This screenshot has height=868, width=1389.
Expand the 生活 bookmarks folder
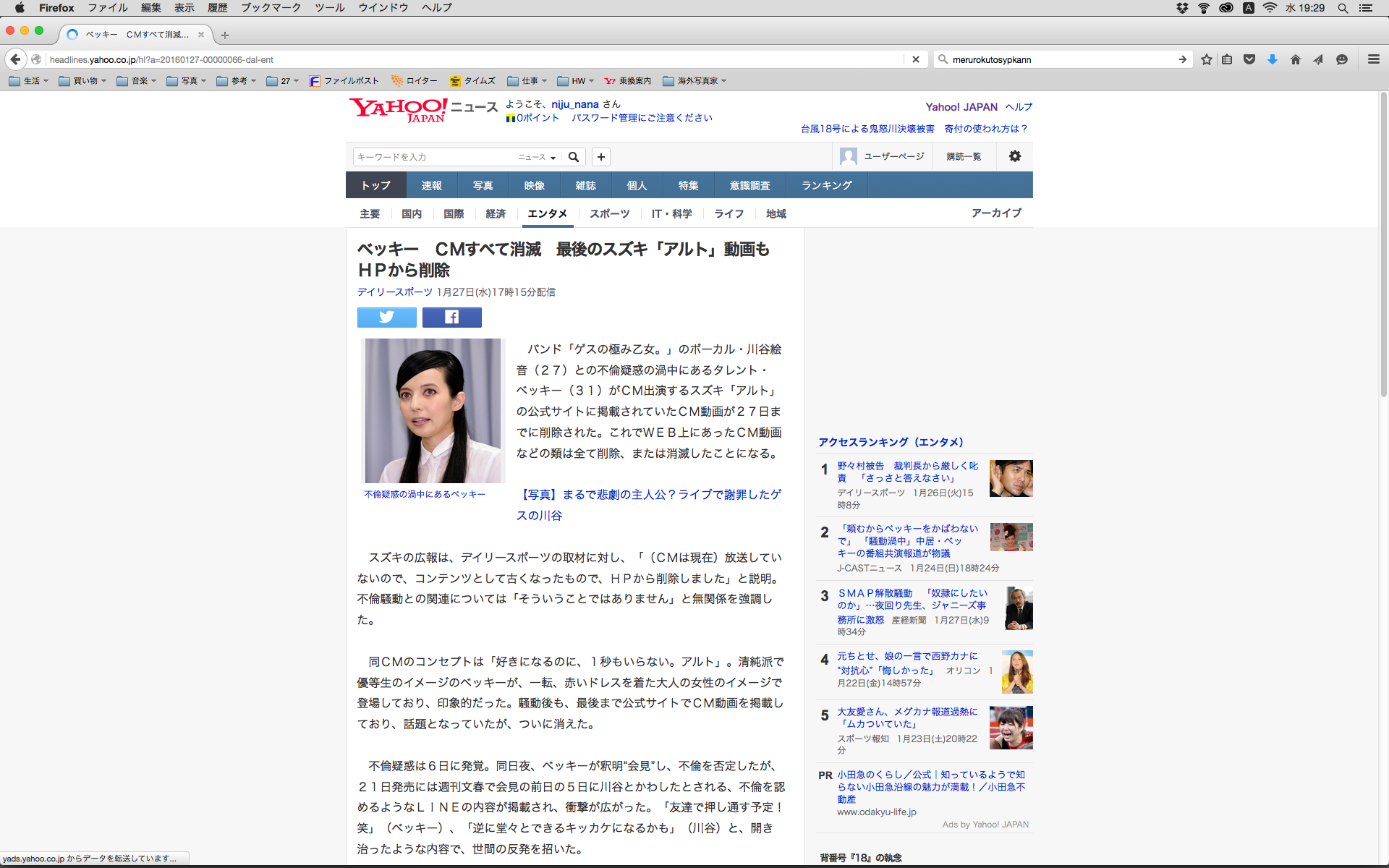tap(29, 81)
